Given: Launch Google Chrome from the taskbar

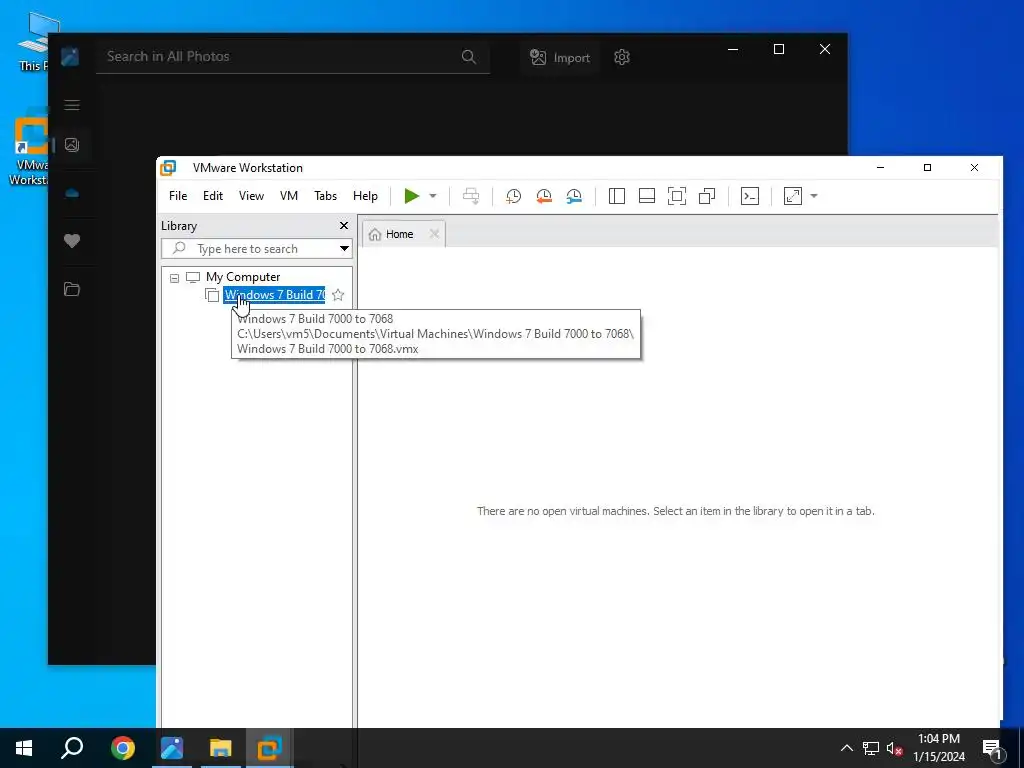Looking at the screenshot, I should [123, 748].
